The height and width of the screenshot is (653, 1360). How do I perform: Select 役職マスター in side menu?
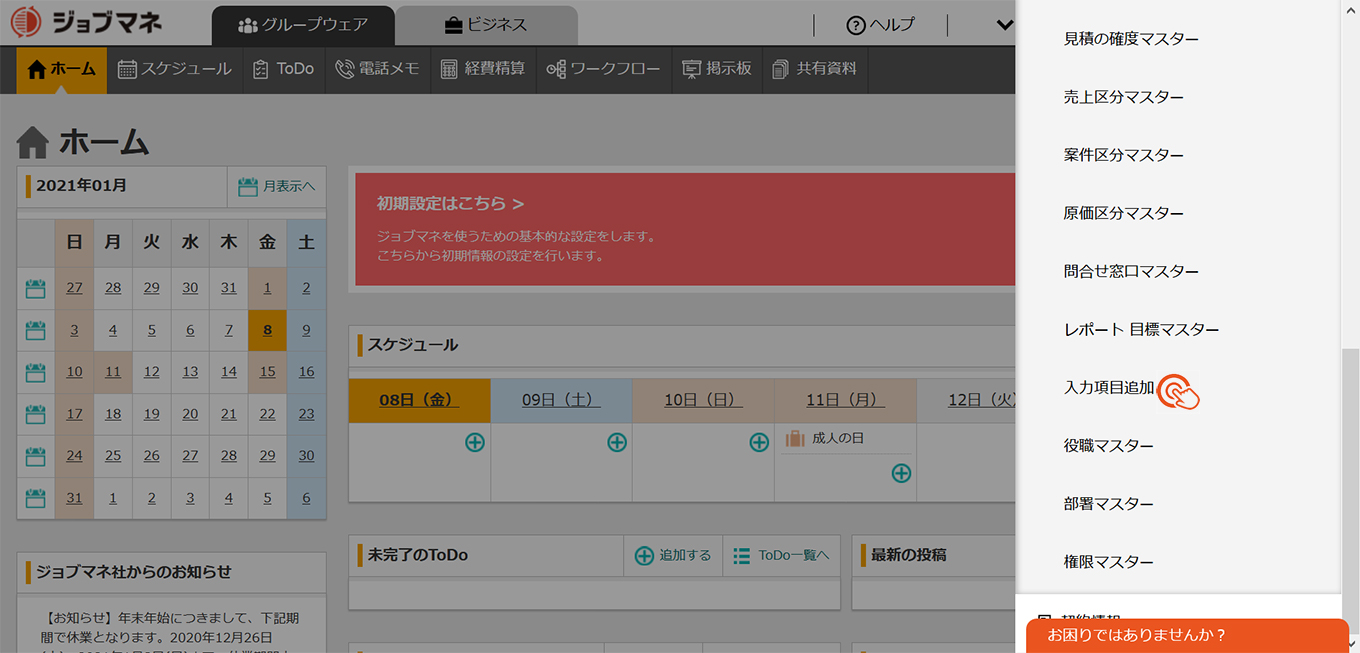1108,445
